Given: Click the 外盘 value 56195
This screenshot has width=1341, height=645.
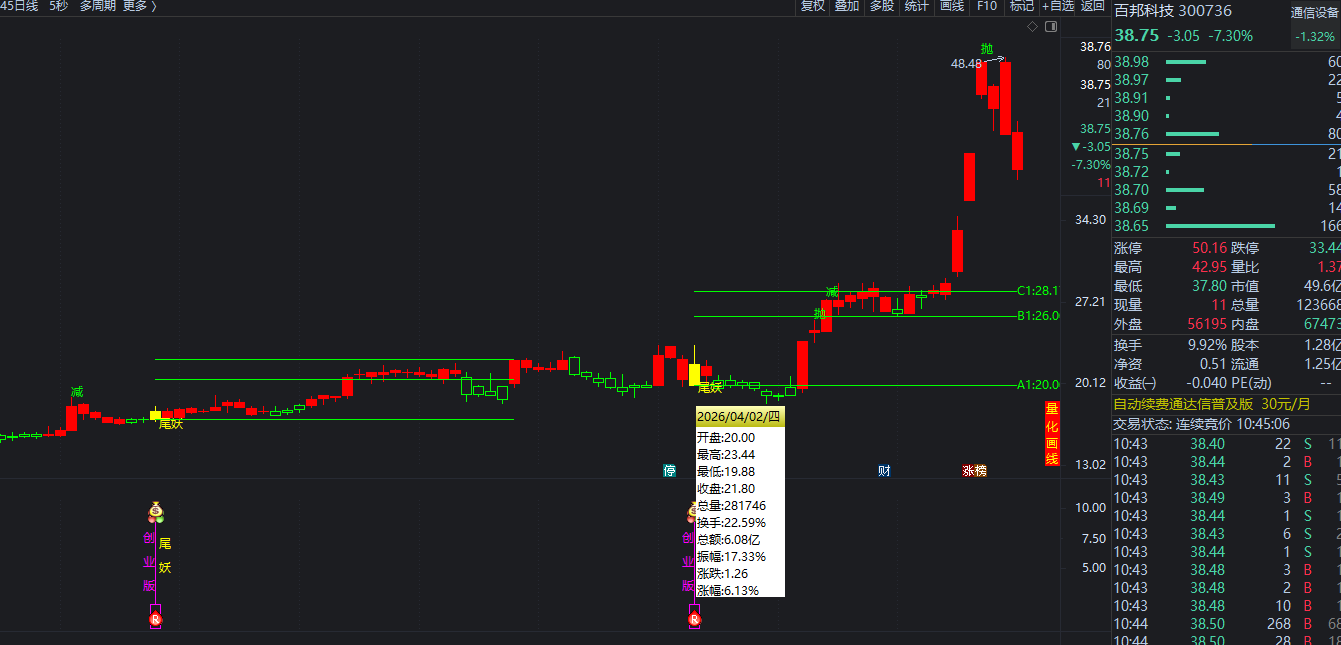Looking at the screenshot, I should tap(1207, 324).
